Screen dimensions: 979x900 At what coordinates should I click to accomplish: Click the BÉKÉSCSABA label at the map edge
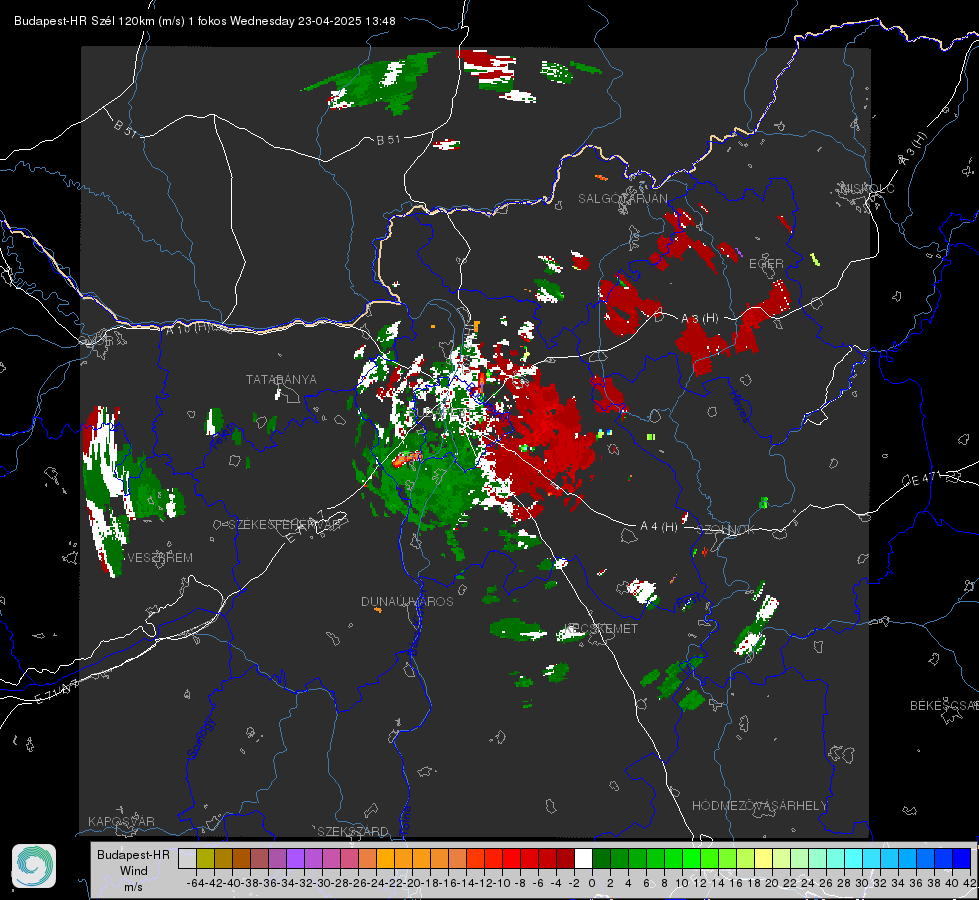[944, 705]
